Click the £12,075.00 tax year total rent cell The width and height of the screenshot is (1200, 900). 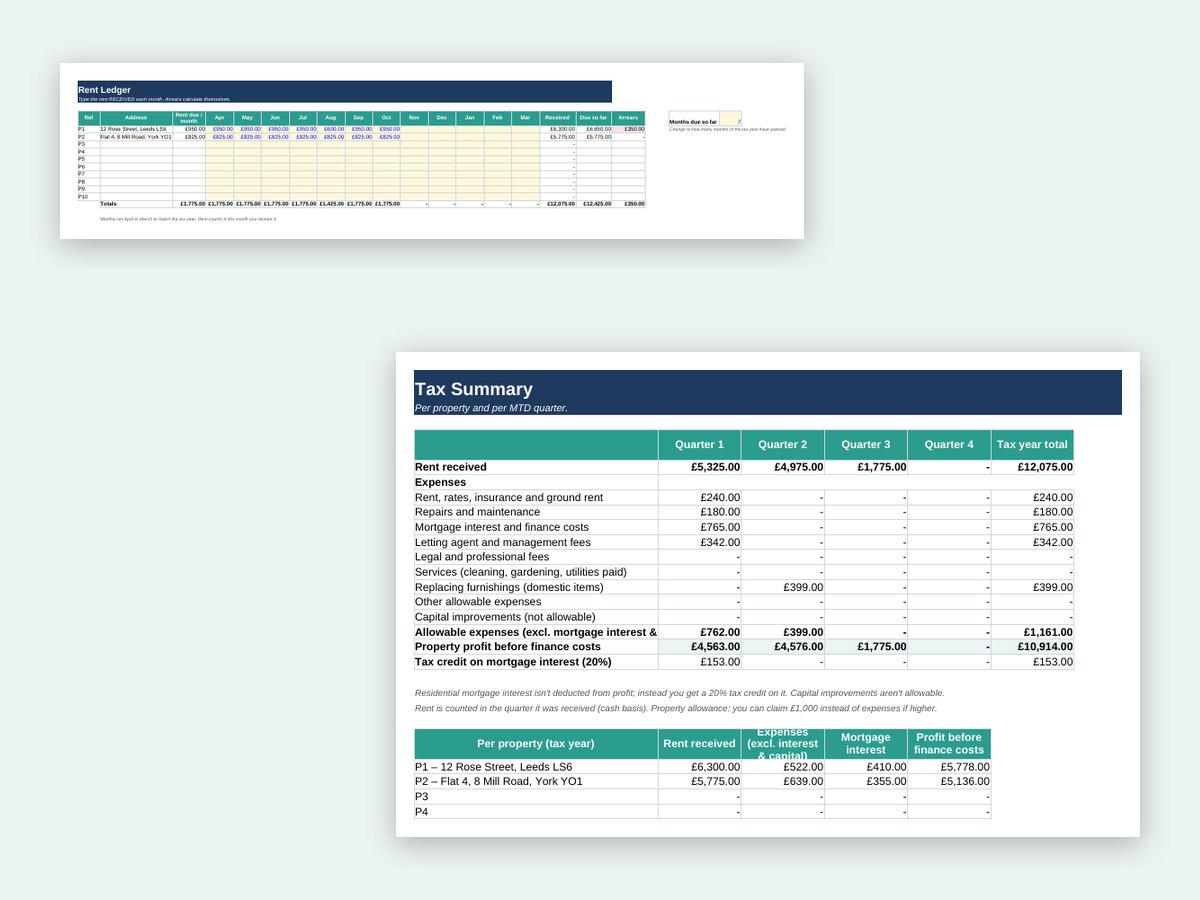(x=1032, y=467)
